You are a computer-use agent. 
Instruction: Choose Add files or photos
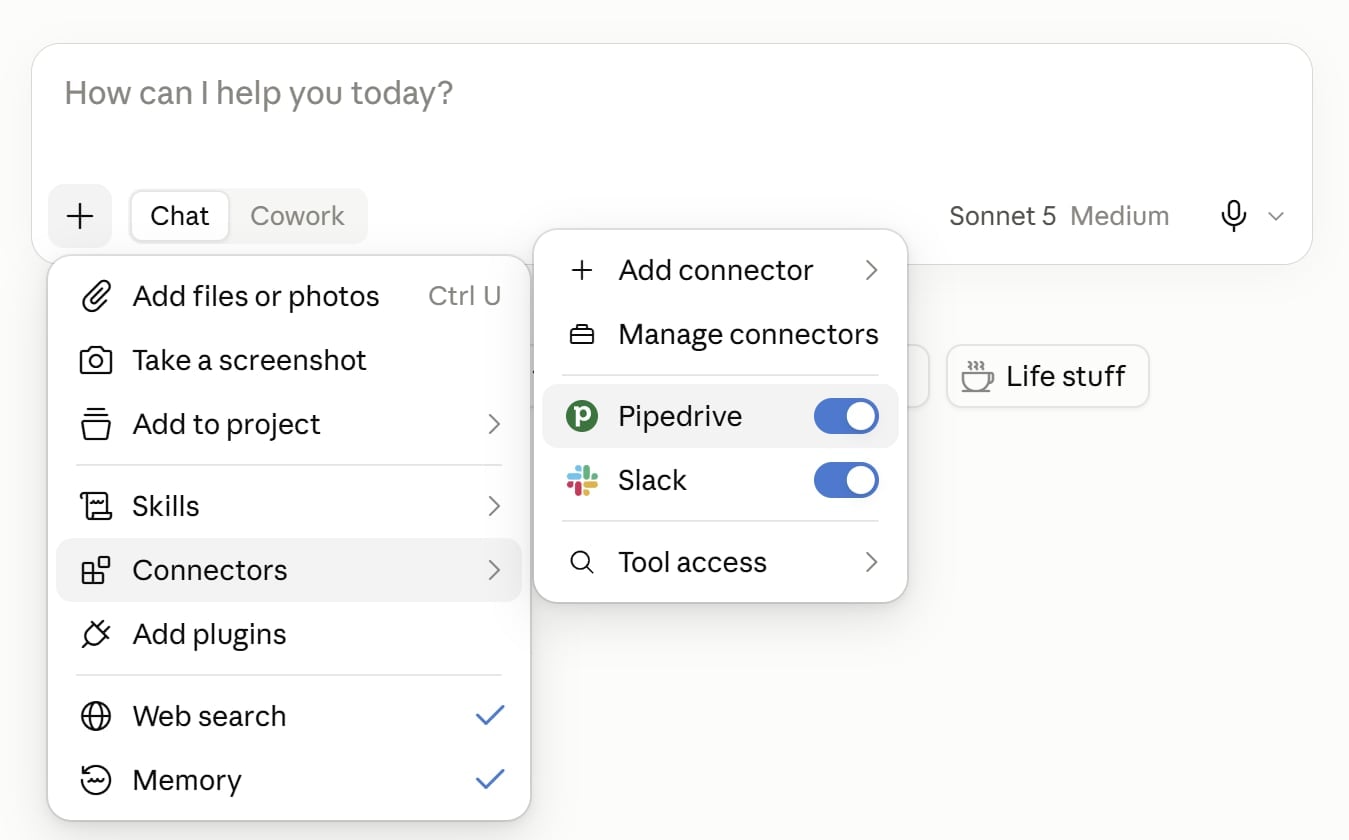[289, 296]
